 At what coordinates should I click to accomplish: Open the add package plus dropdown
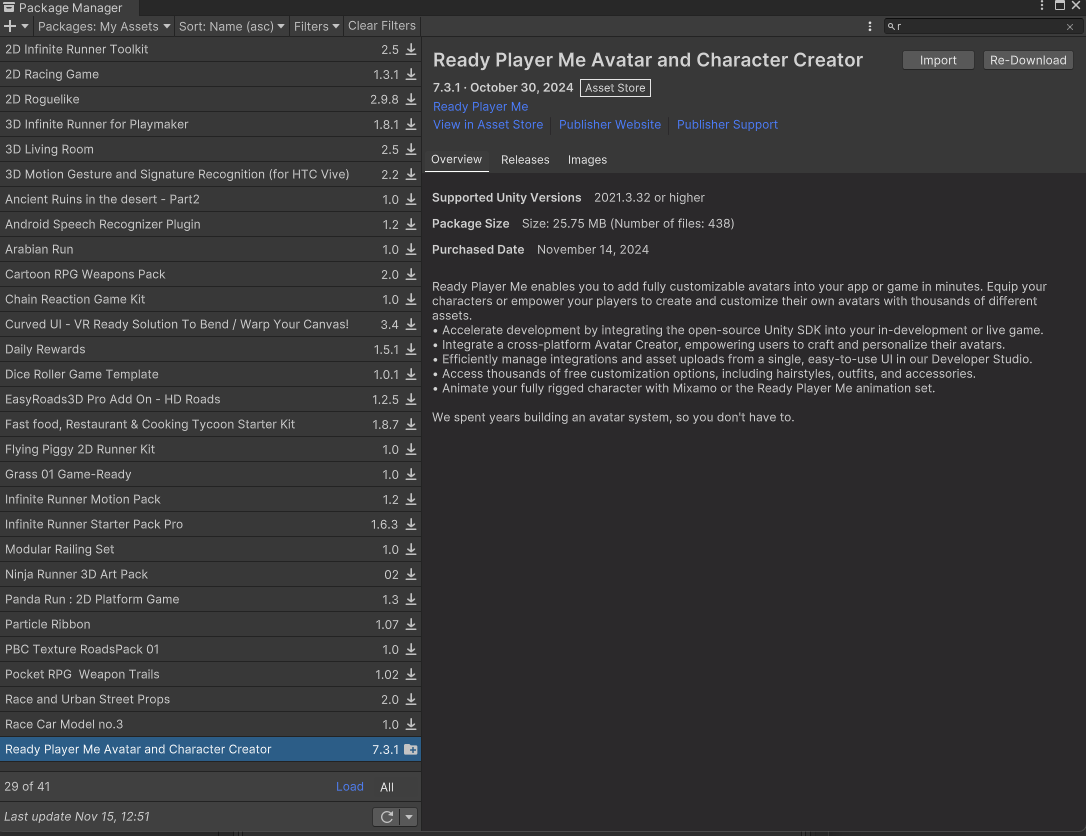(16, 26)
